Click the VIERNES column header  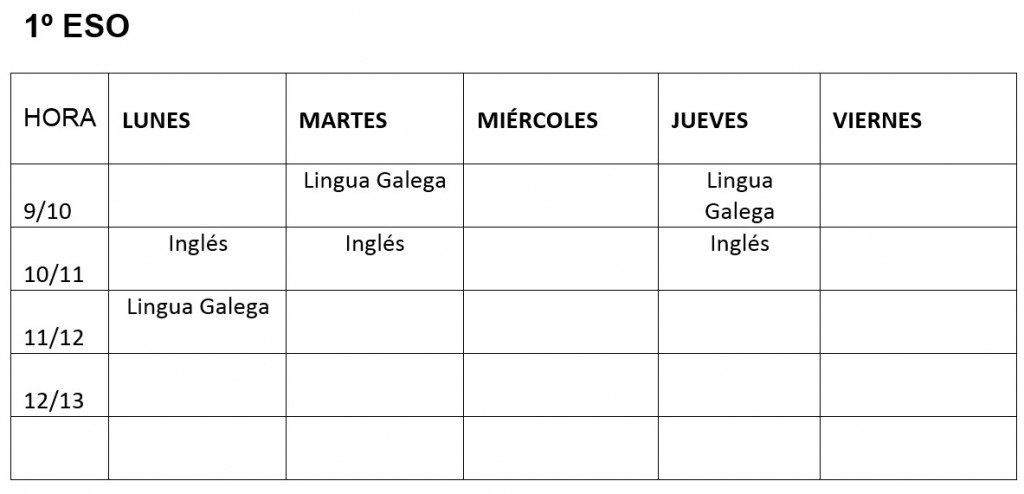(877, 121)
